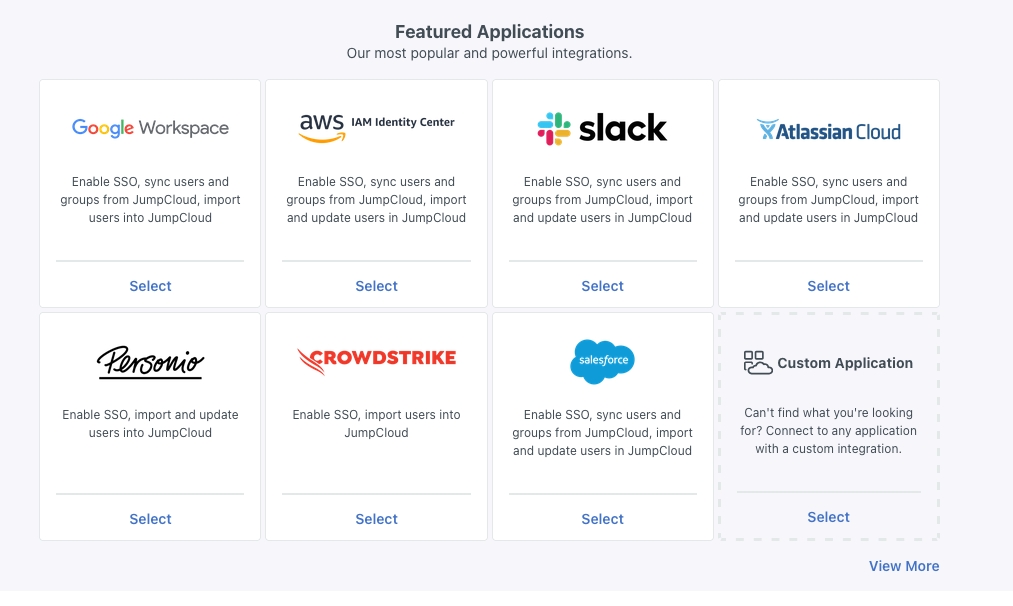The width and height of the screenshot is (1013, 606).
Task: Click the Slack card description text
Action: 602,200
